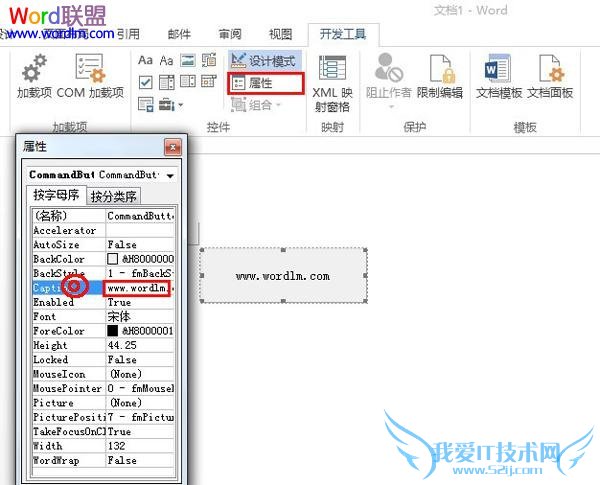Click the Font 宋体 value

[x=140, y=317]
